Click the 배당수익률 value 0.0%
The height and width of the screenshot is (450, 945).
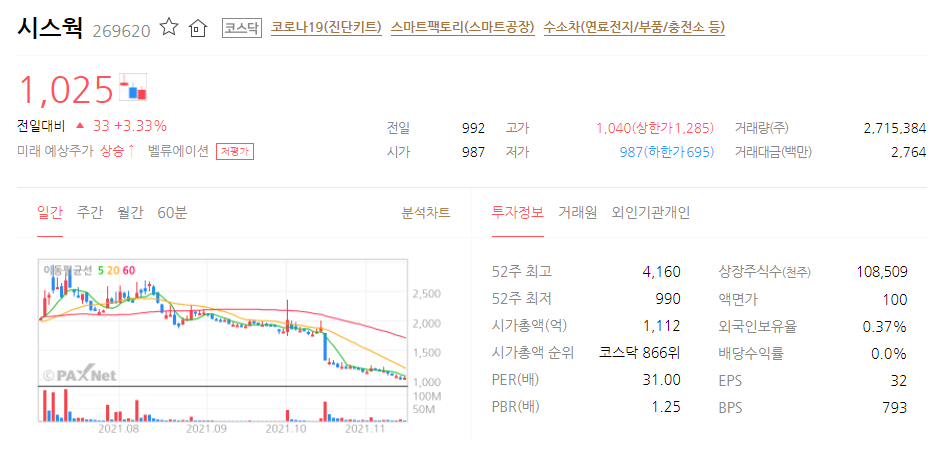[889, 354]
